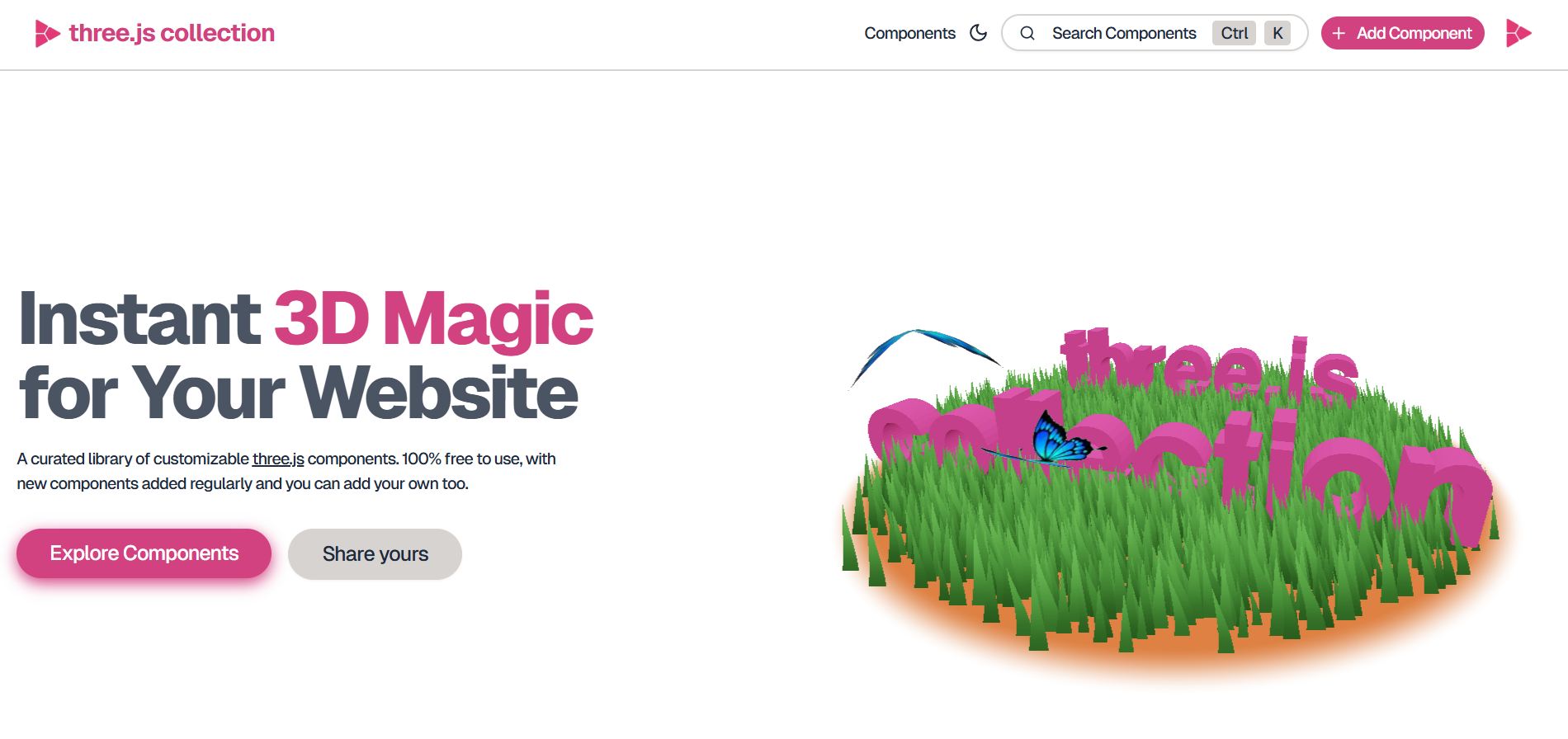Viewport: 1568px width, 739px height.
Task: Click the Share yours button
Action: tap(375, 554)
